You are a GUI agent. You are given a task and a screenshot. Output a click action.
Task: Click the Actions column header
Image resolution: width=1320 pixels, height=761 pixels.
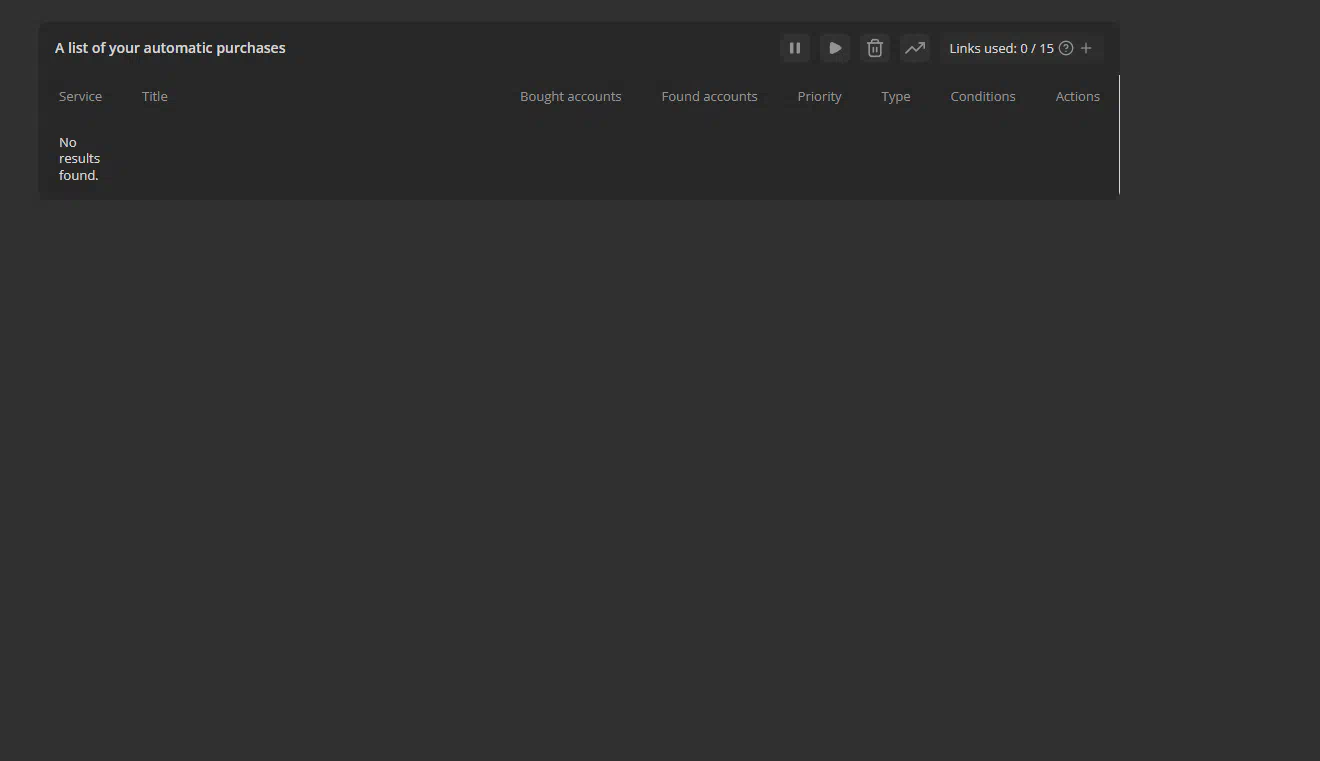click(1078, 97)
